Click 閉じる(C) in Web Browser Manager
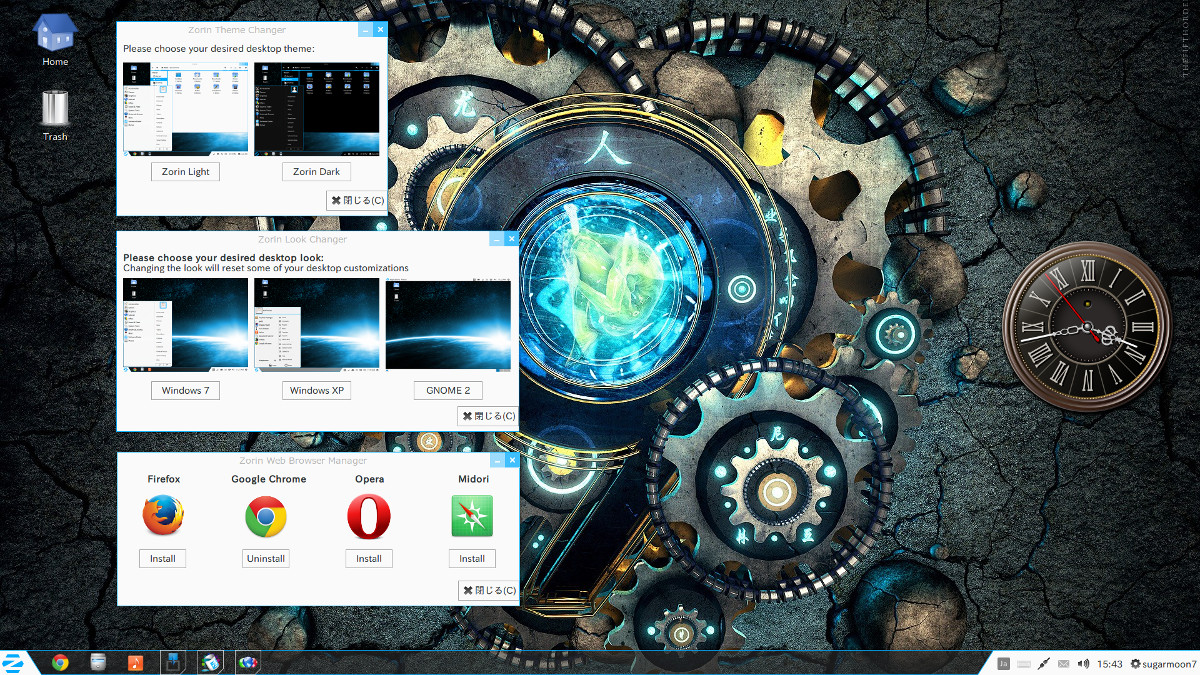 [x=488, y=591]
